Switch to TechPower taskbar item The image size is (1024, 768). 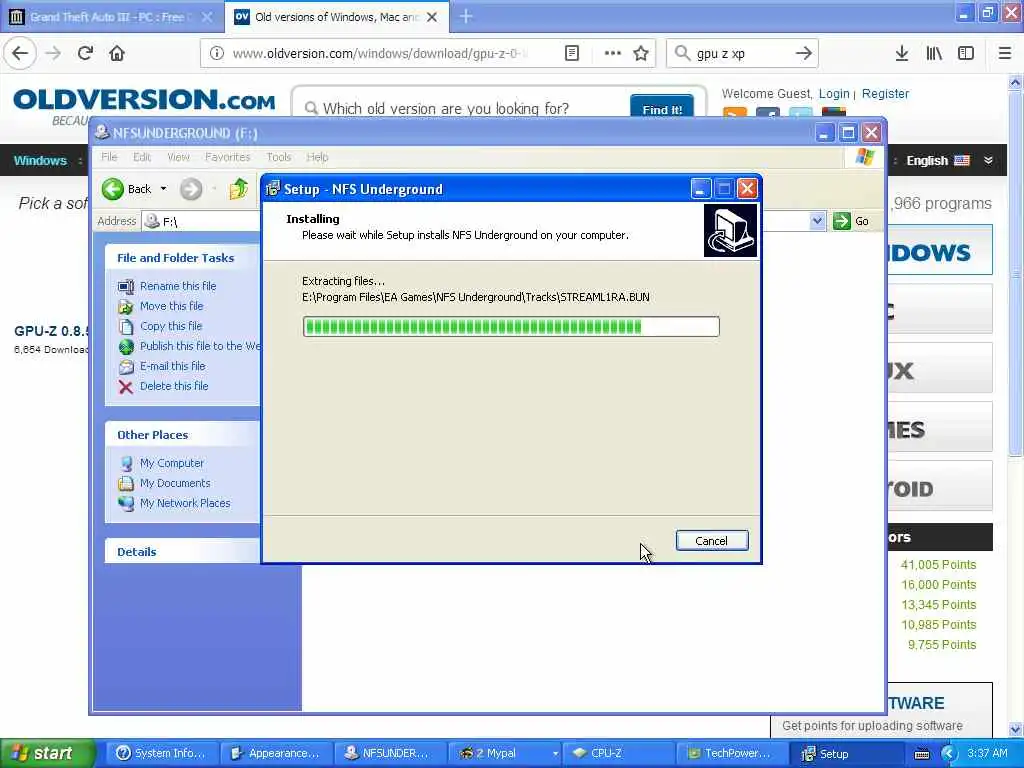tap(730, 753)
